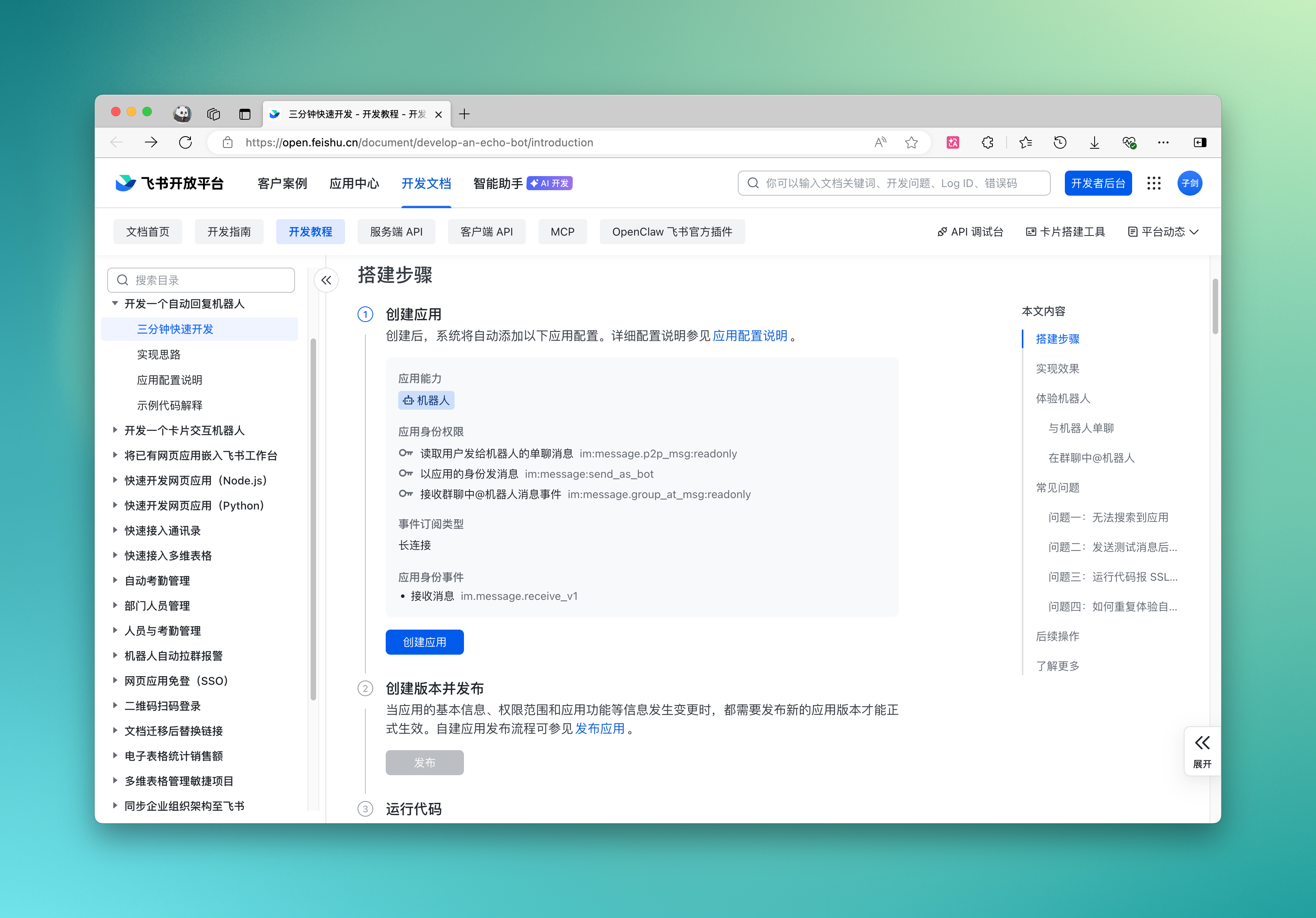Image resolution: width=1316 pixels, height=918 pixels.
Task: Switch to the 服务端 API tab
Action: (396, 232)
